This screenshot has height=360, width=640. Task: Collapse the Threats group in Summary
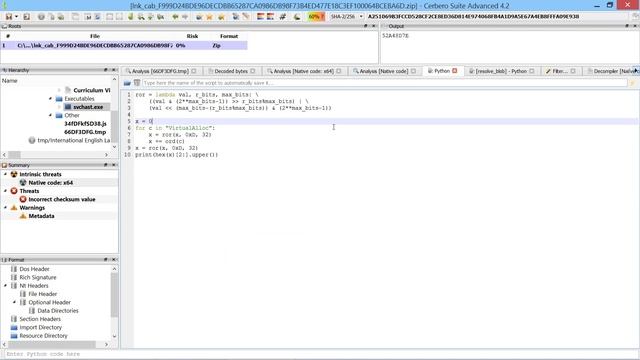tap(6, 191)
